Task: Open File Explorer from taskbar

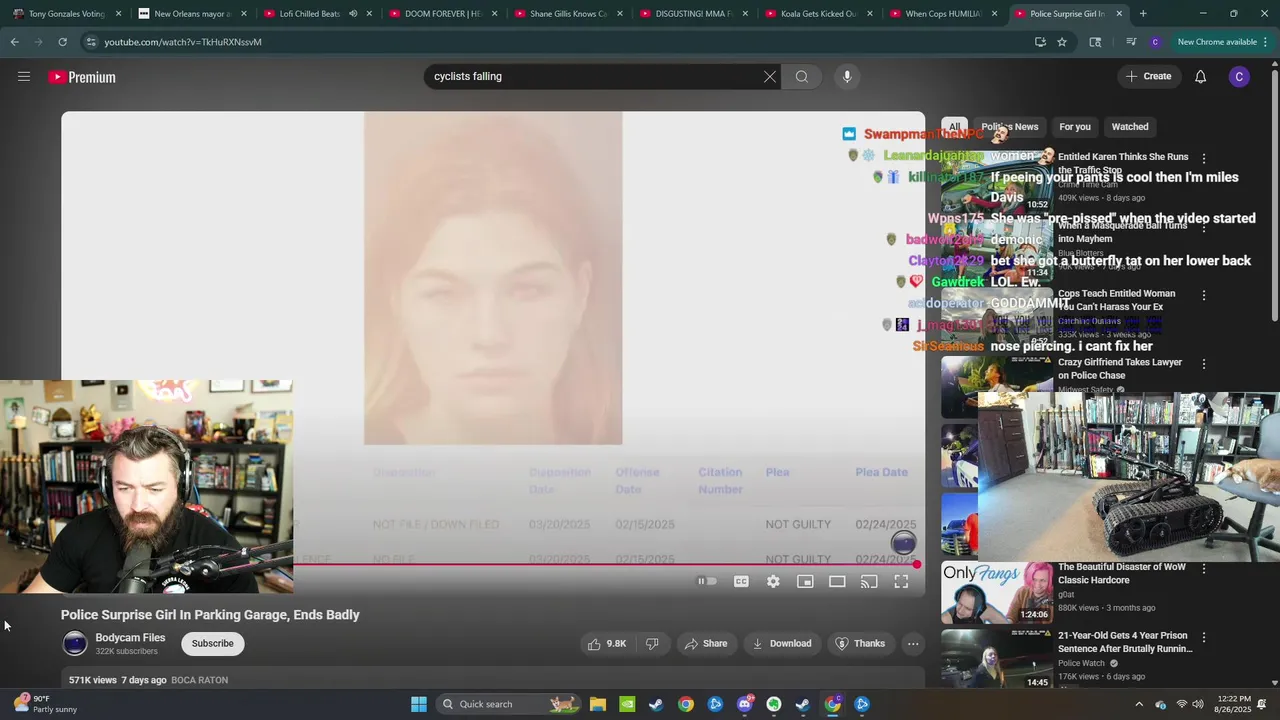Action: tap(597, 704)
